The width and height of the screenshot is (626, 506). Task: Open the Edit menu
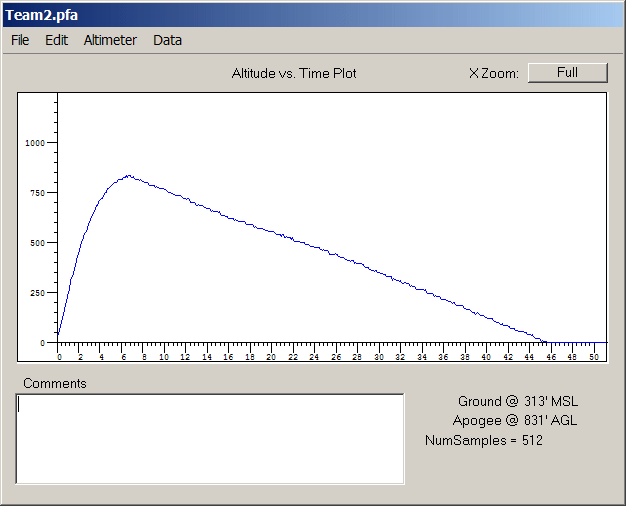(56, 41)
